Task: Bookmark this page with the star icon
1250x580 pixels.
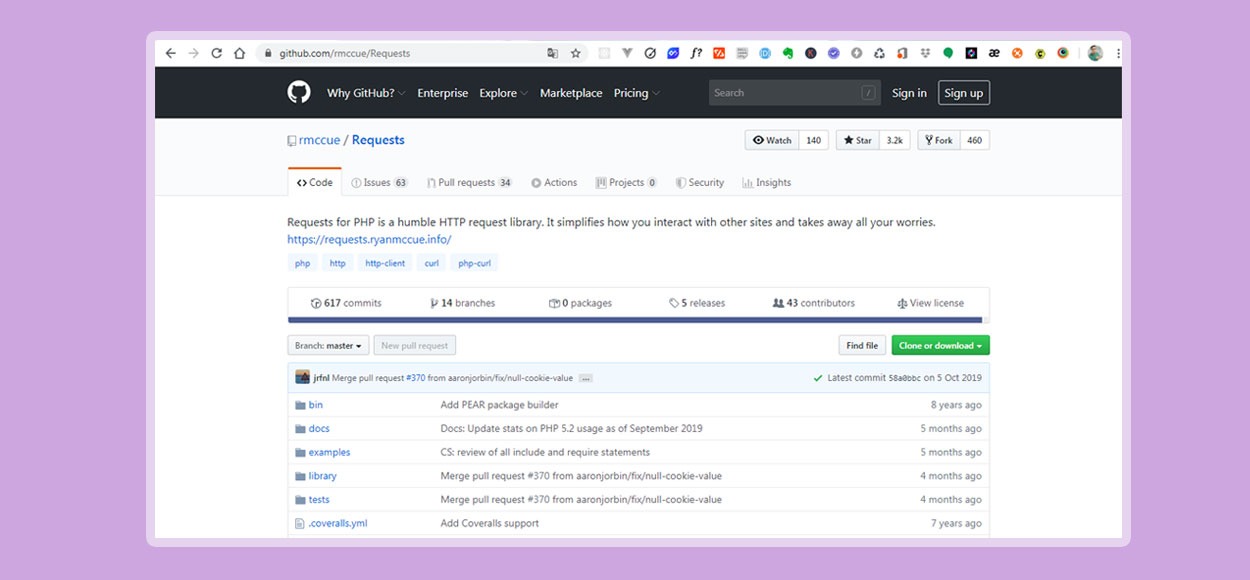Action: pyautogui.click(x=575, y=53)
